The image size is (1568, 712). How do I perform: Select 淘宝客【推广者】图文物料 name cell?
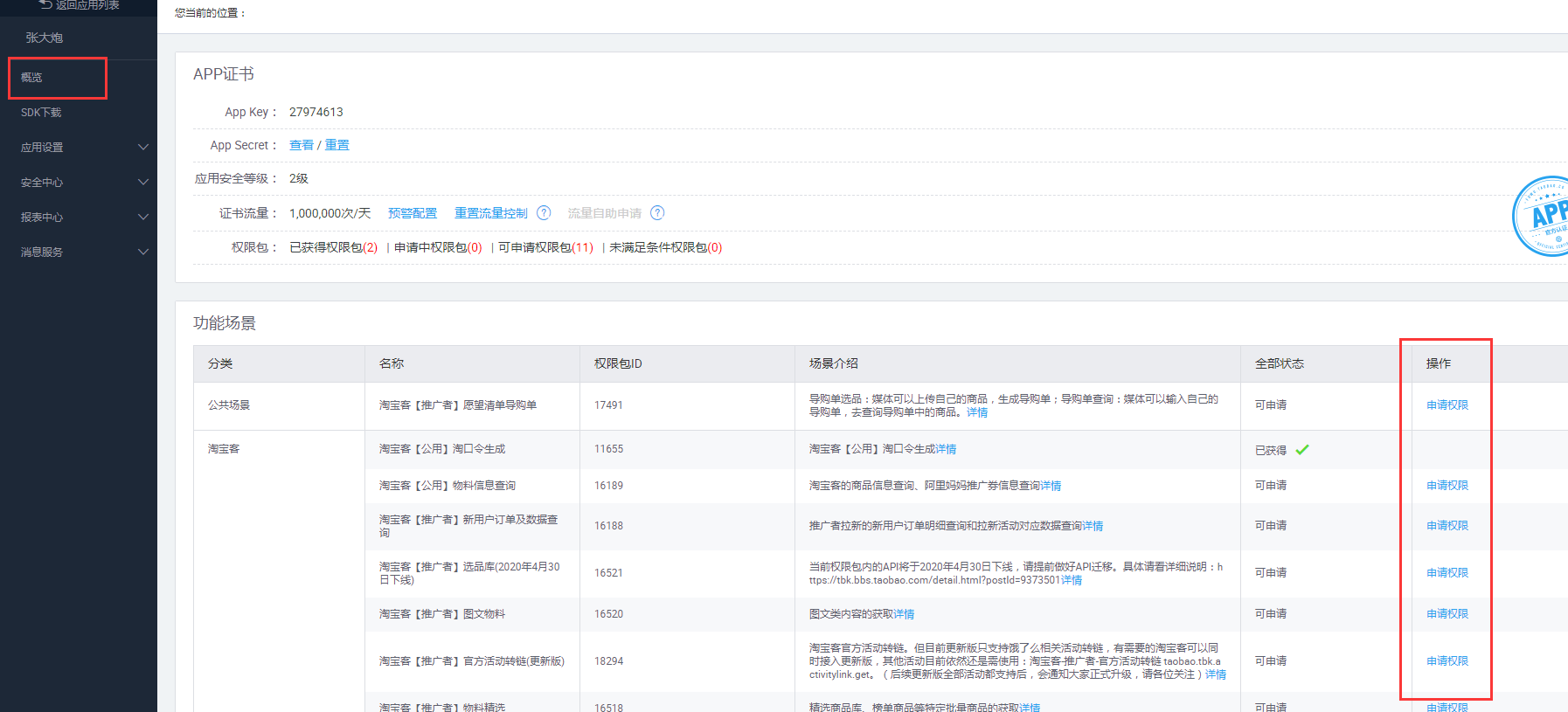pyautogui.click(x=442, y=614)
